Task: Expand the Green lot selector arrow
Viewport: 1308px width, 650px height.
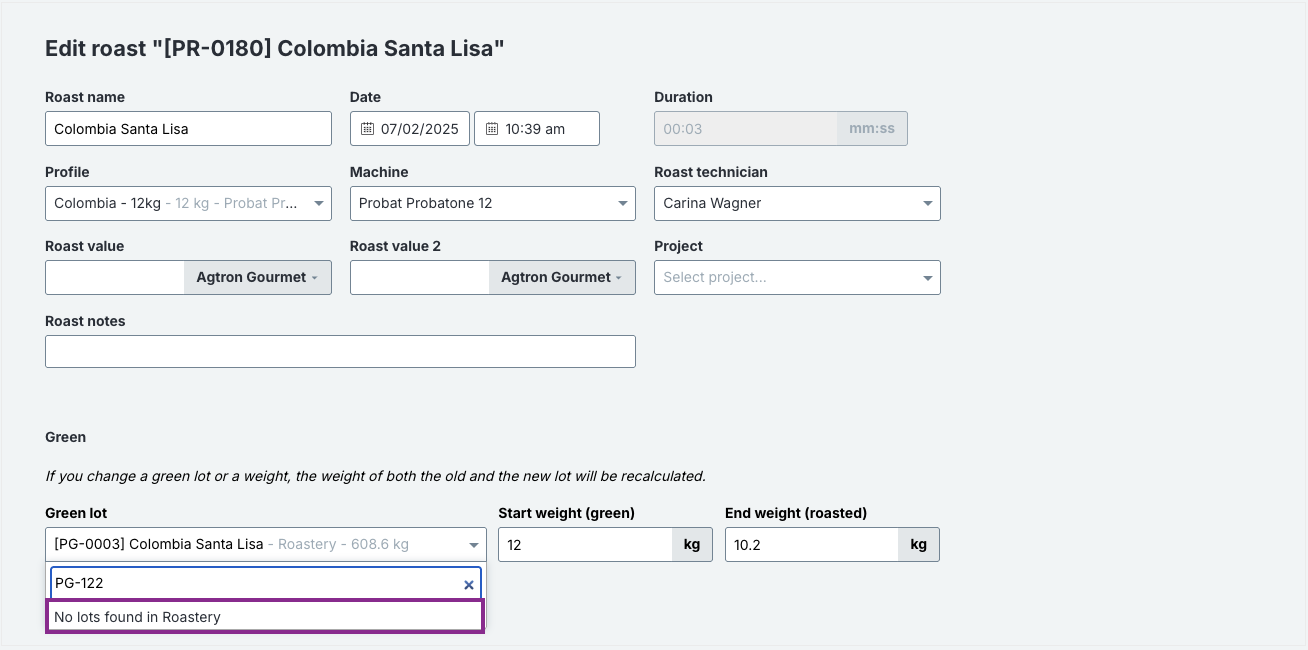Action: click(x=474, y=545)
